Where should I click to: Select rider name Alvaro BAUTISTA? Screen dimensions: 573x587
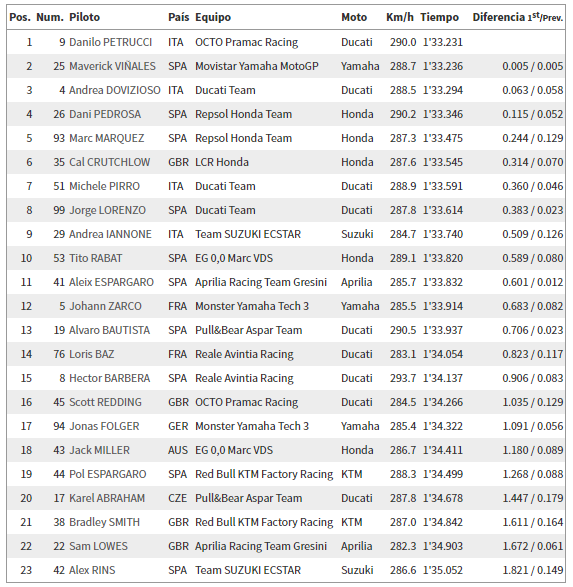(x=110, y=330)
